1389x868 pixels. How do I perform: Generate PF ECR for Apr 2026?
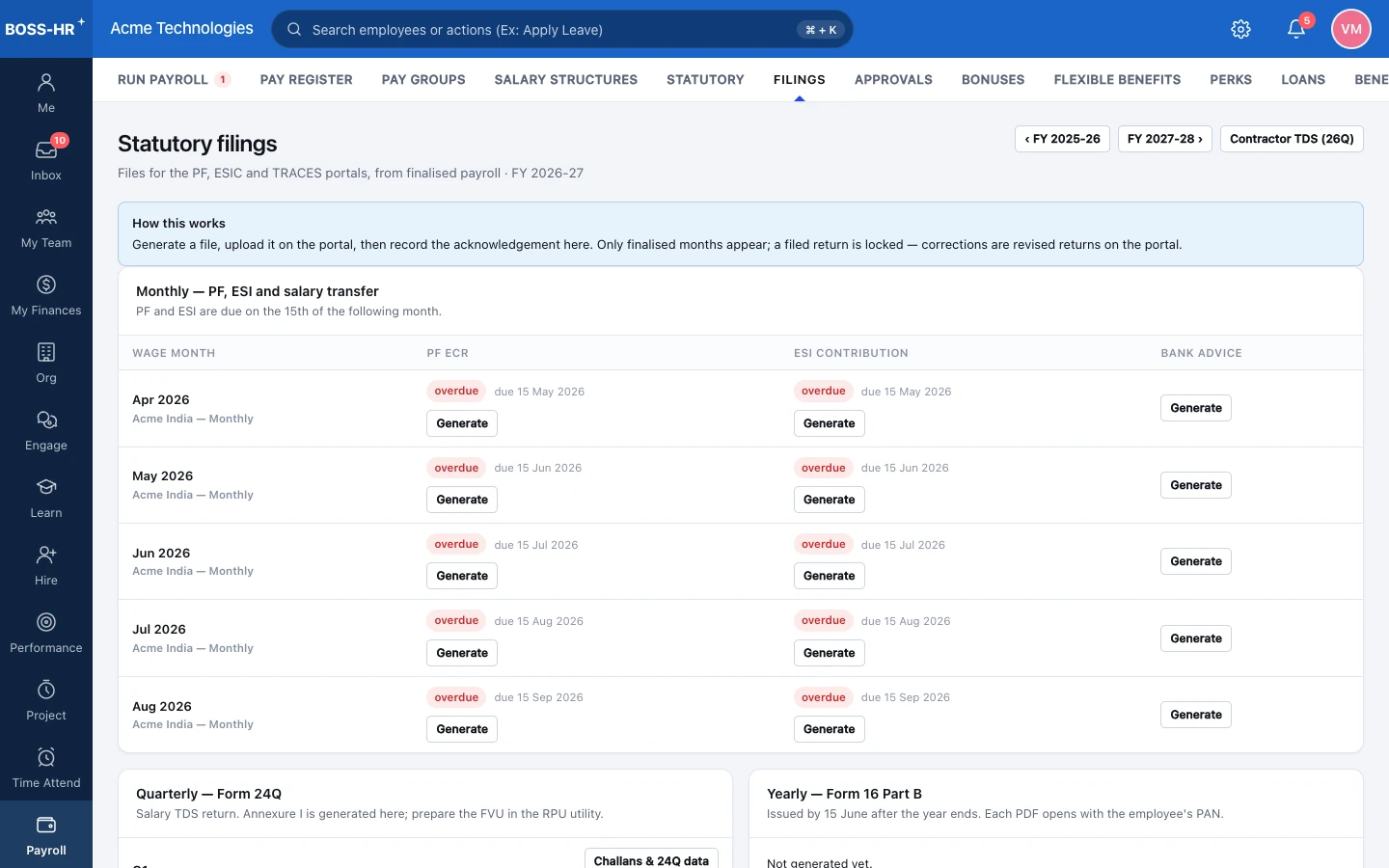pyautogui.click(x=462, y=423)
